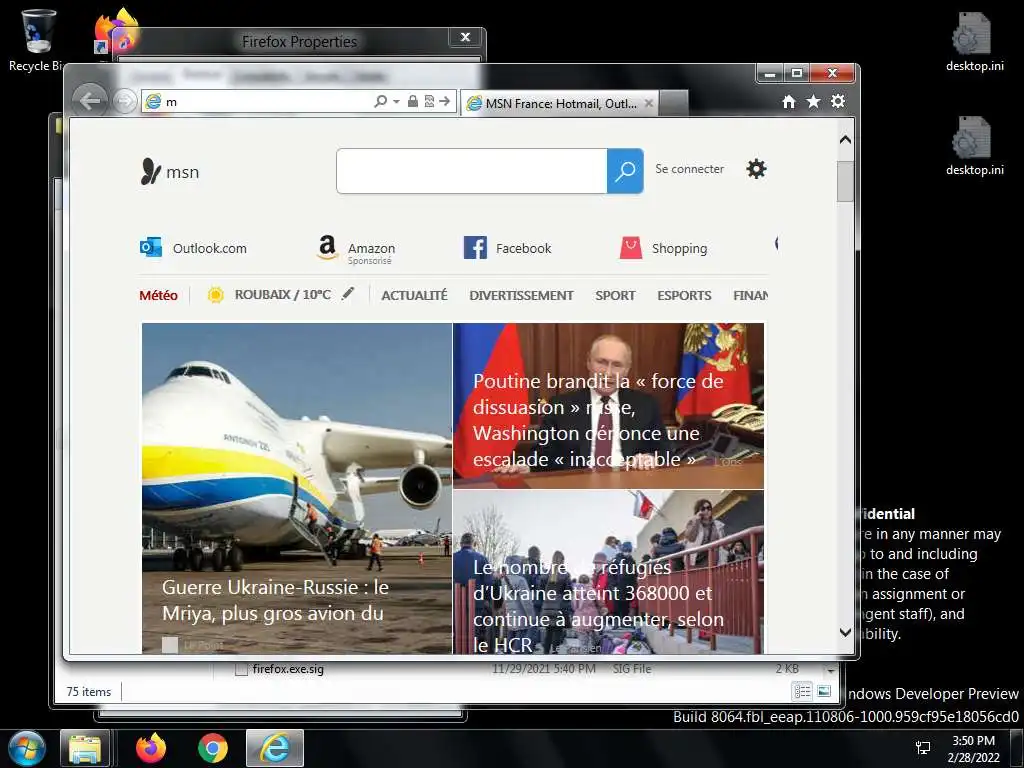Click the ROUBAIX / 10°C weather location

[283, 295]
